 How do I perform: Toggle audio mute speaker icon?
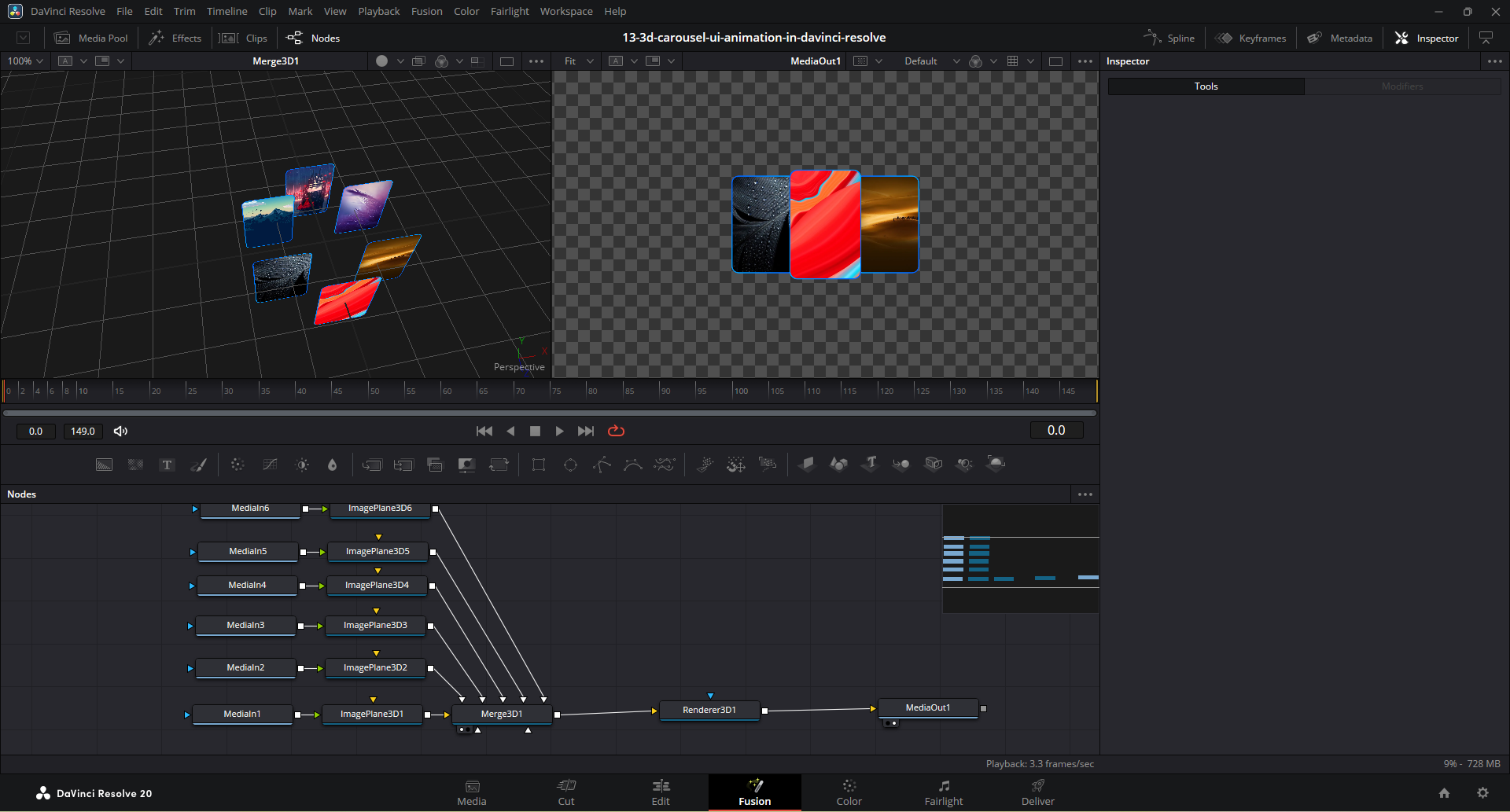(120, 431)
